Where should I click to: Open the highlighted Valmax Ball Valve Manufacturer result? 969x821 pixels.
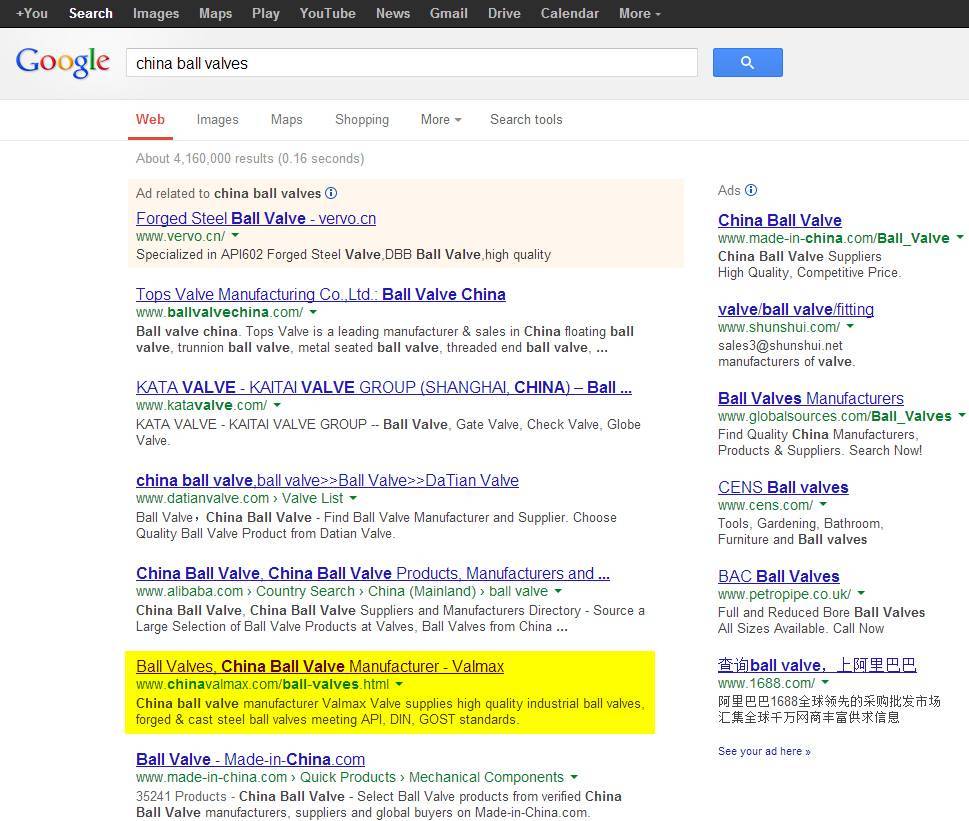pos(320,666)
